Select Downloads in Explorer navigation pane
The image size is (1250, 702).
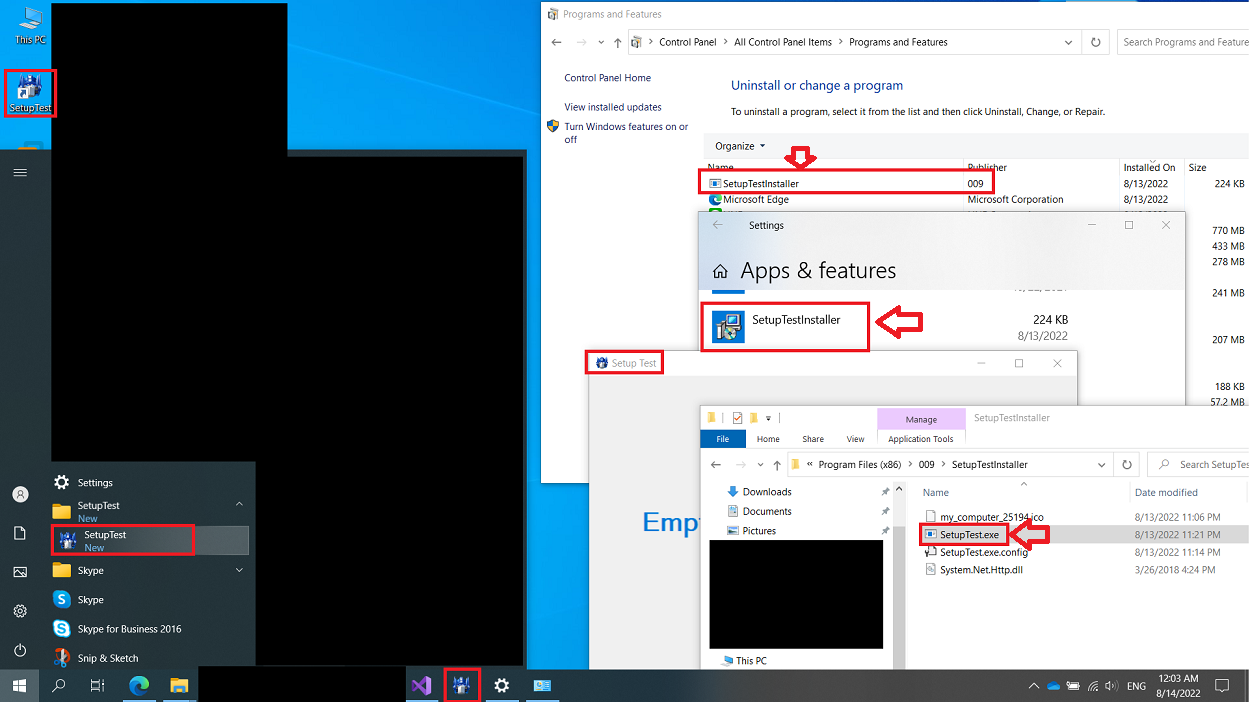point(767,492)
